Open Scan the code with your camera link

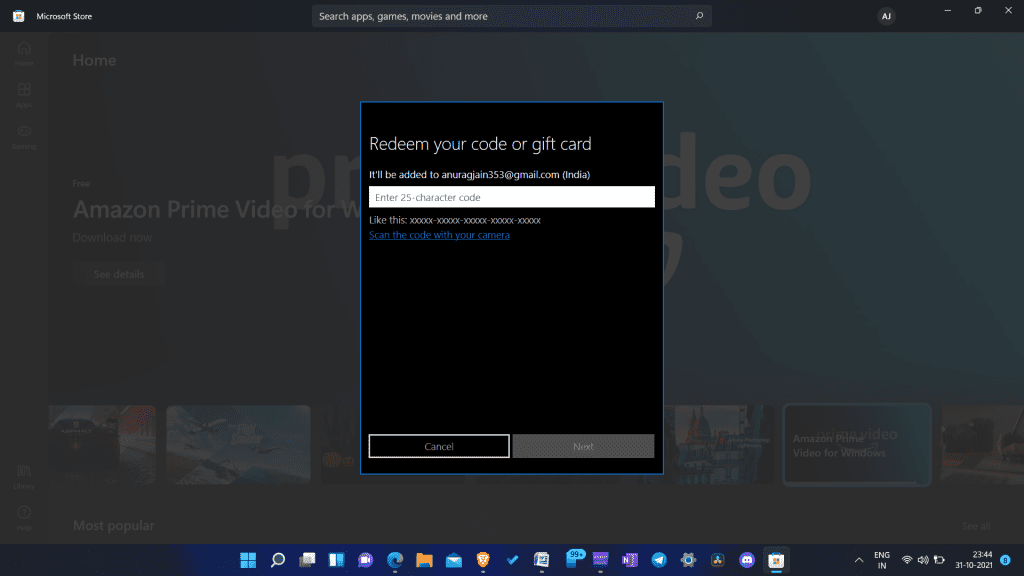[x=439, y=234]
